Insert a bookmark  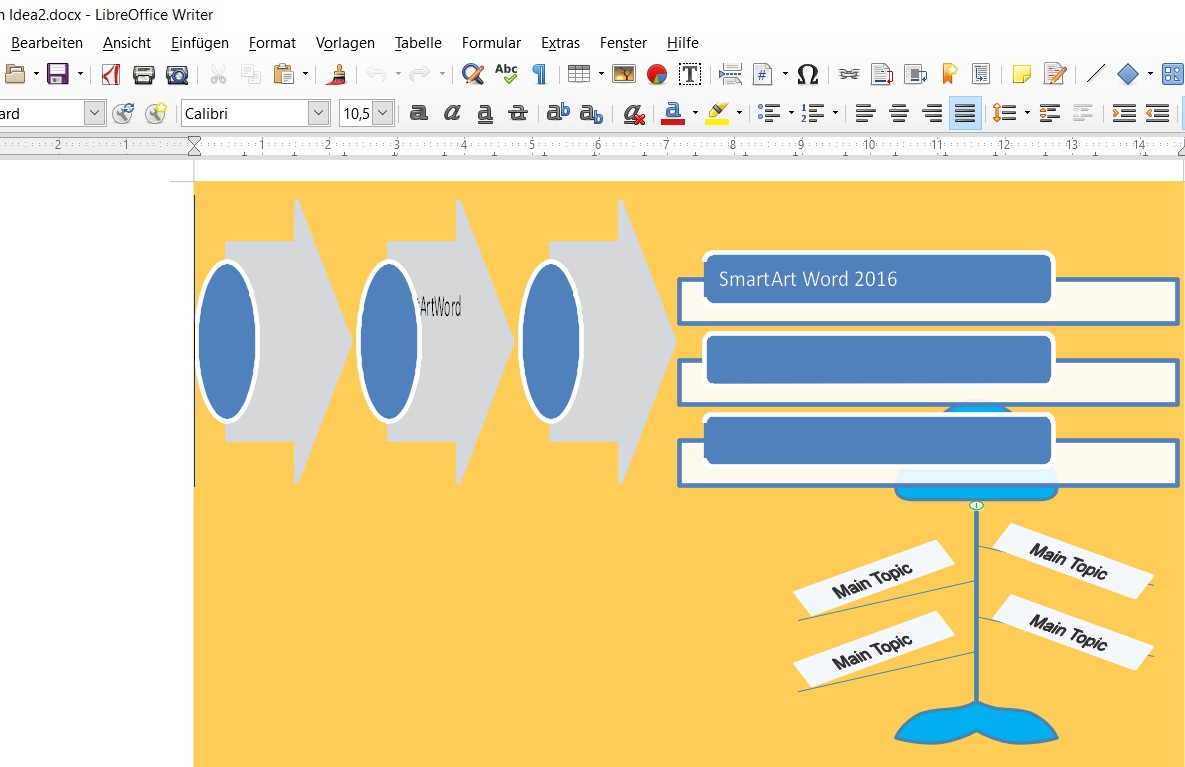pos(949,74)
